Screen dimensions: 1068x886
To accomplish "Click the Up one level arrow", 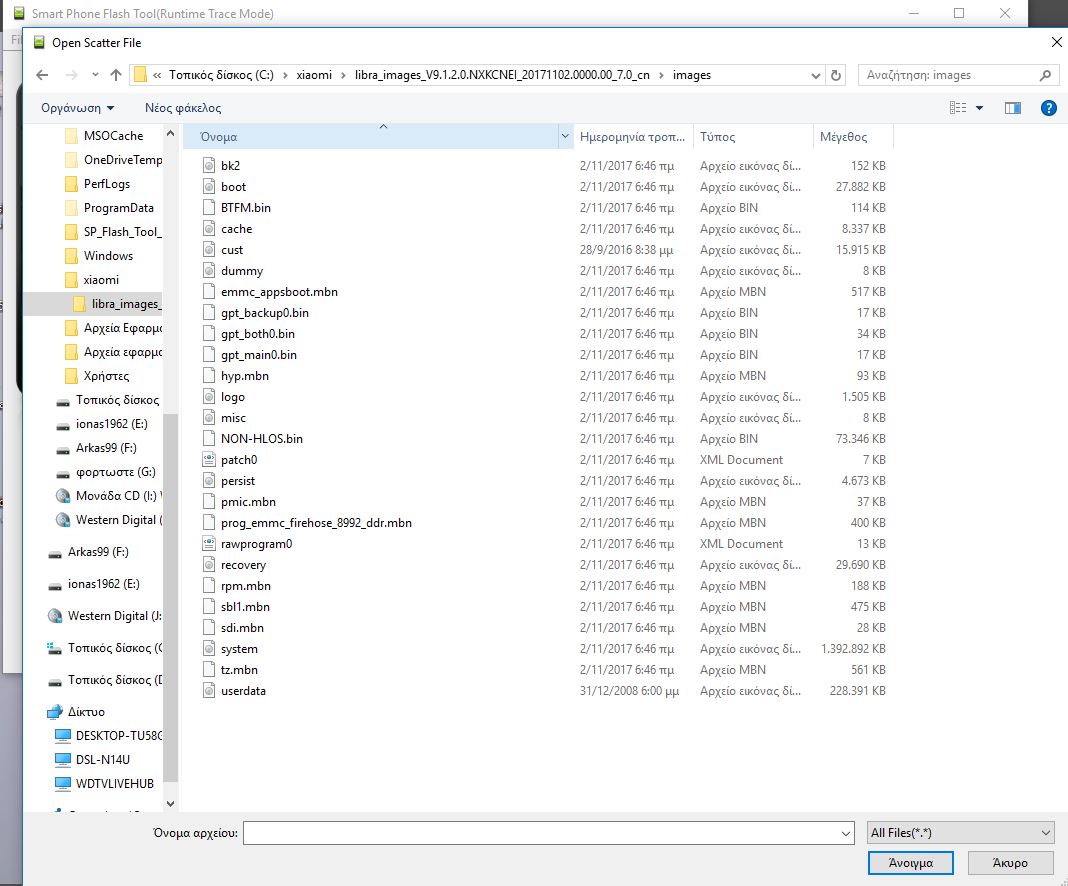I will pos(116,75).
